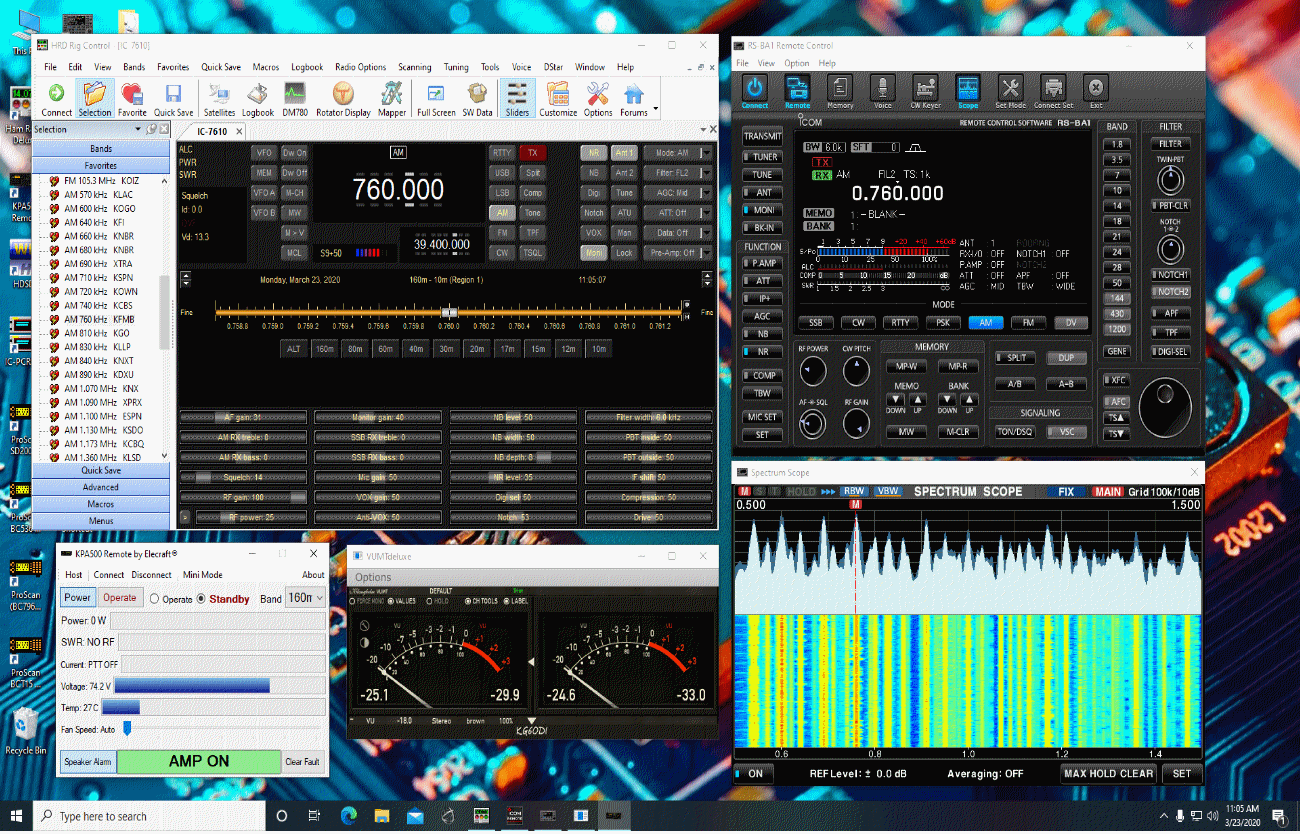Click the HRD fine tuning frequency slider thumb
The height and width of the screenshot is (834, 1300).
click(450, 312)
